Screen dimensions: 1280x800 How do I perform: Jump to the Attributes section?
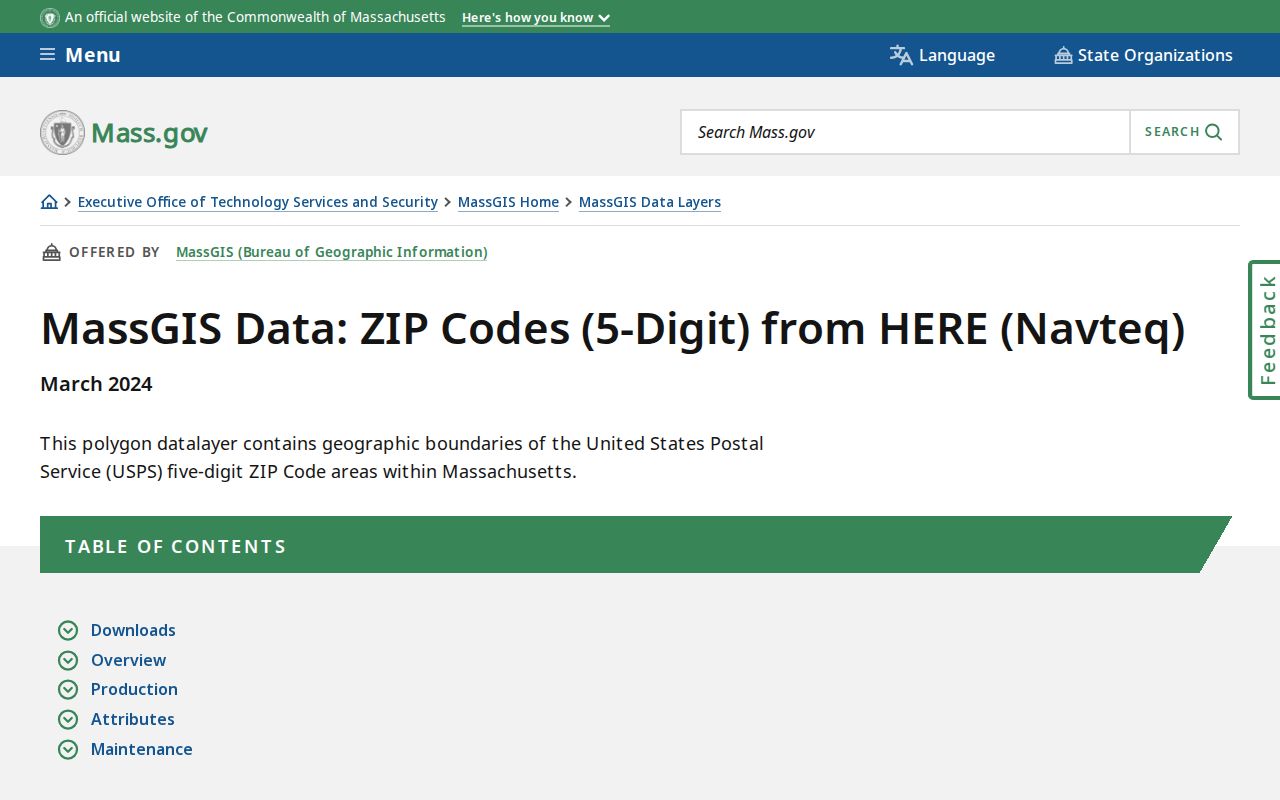point(132,719)
